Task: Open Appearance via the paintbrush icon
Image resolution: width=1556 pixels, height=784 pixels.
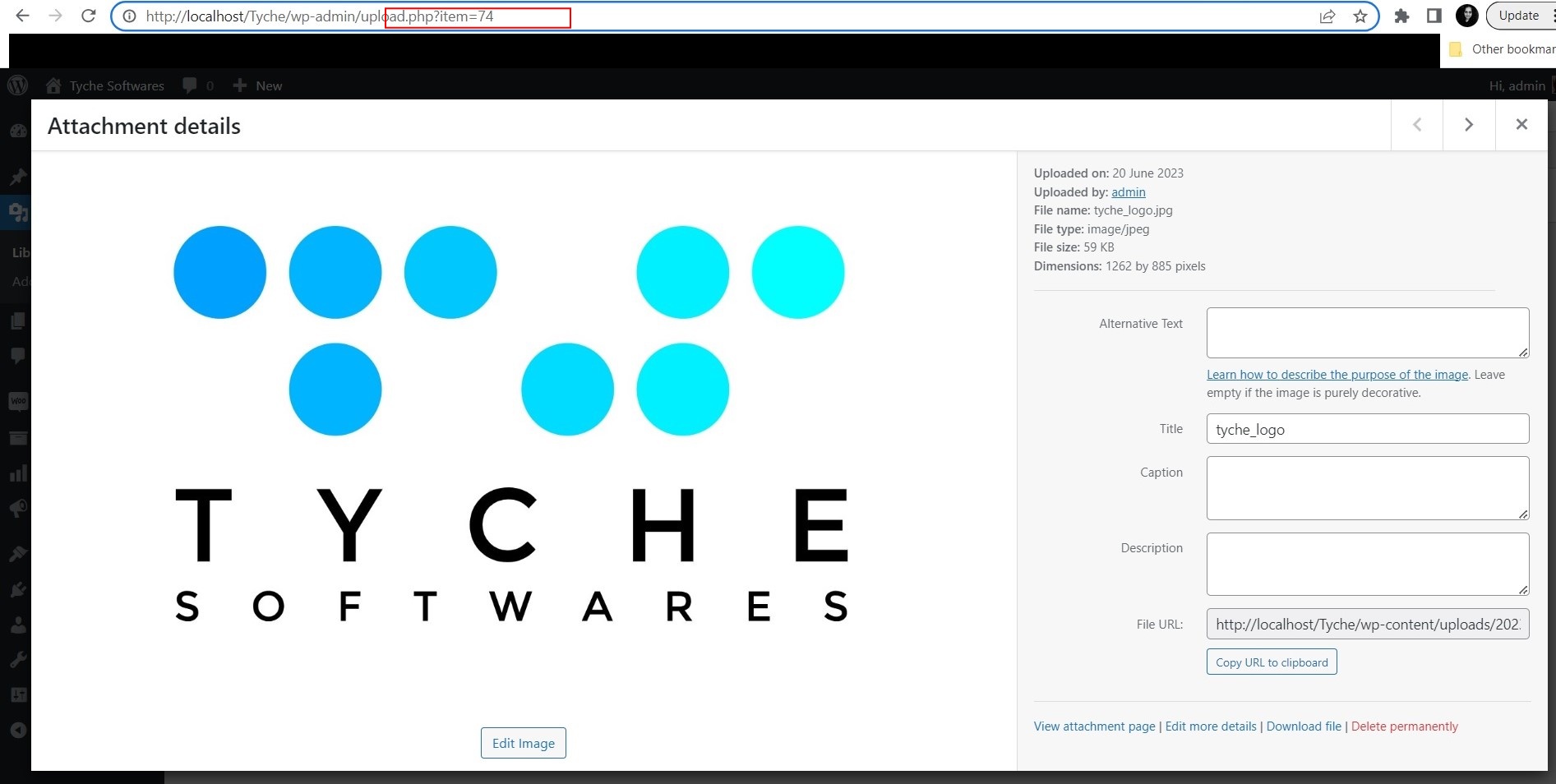Action: pos(17,554)
